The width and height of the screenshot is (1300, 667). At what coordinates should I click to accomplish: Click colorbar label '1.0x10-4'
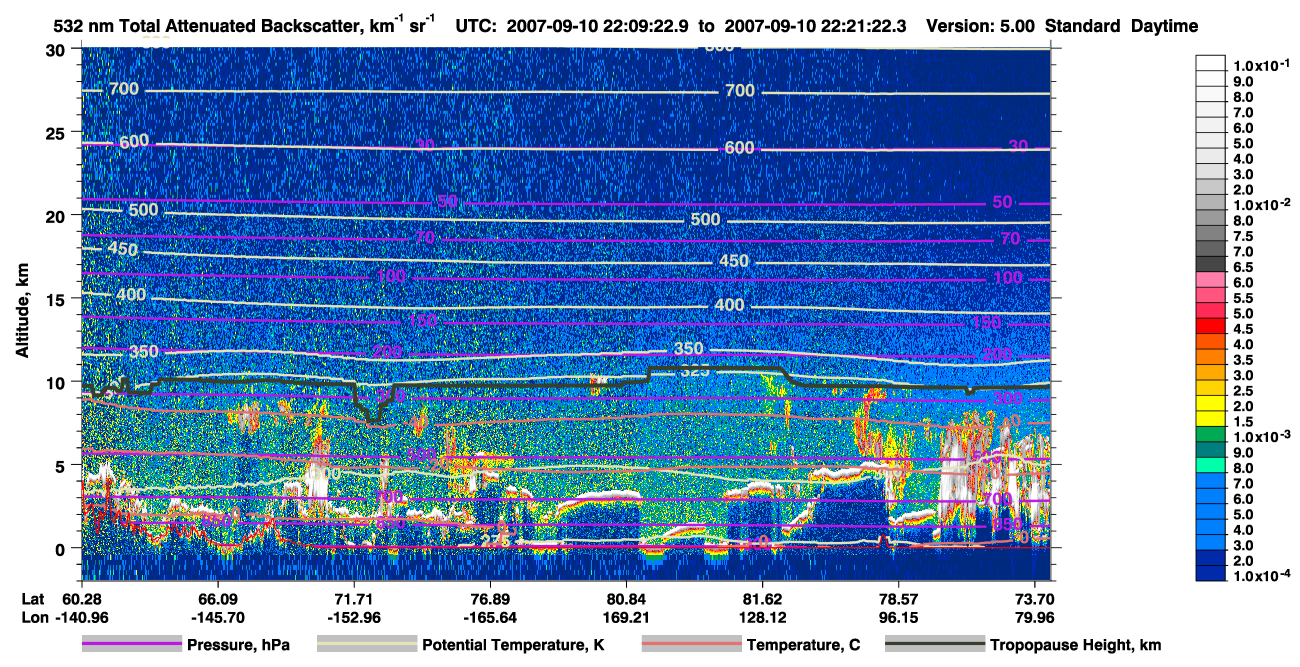1260,576
